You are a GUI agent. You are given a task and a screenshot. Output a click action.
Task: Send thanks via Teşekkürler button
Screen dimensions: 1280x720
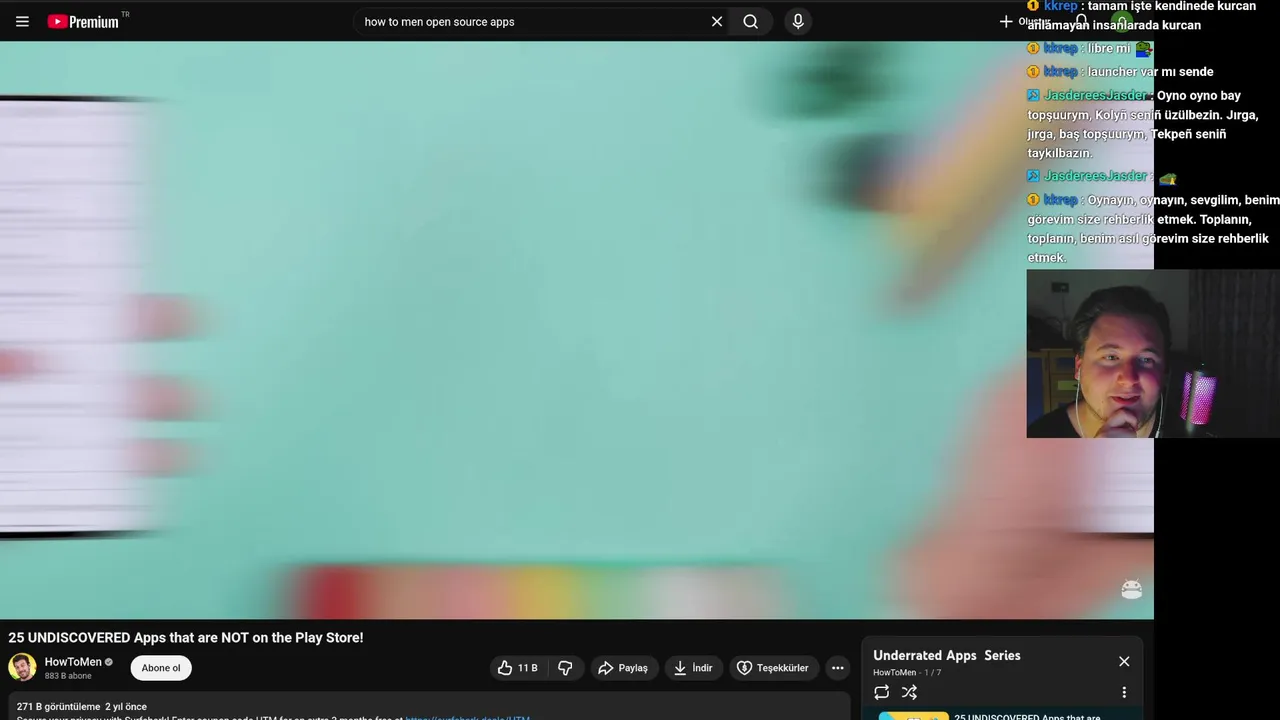(773, 668)
